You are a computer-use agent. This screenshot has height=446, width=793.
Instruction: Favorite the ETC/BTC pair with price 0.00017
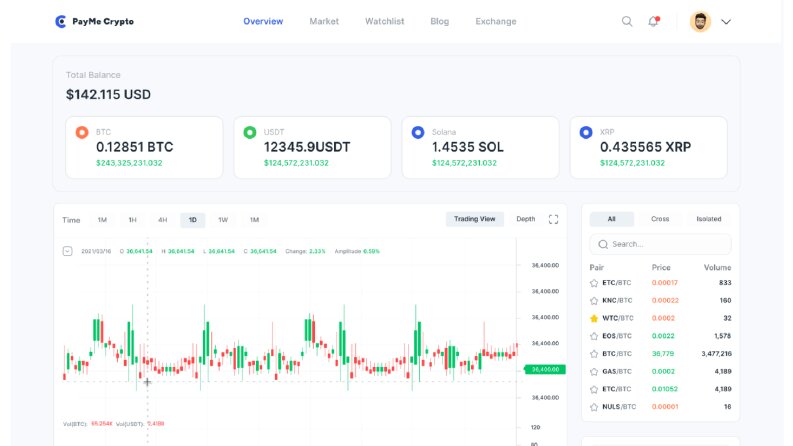pos(594,283)
